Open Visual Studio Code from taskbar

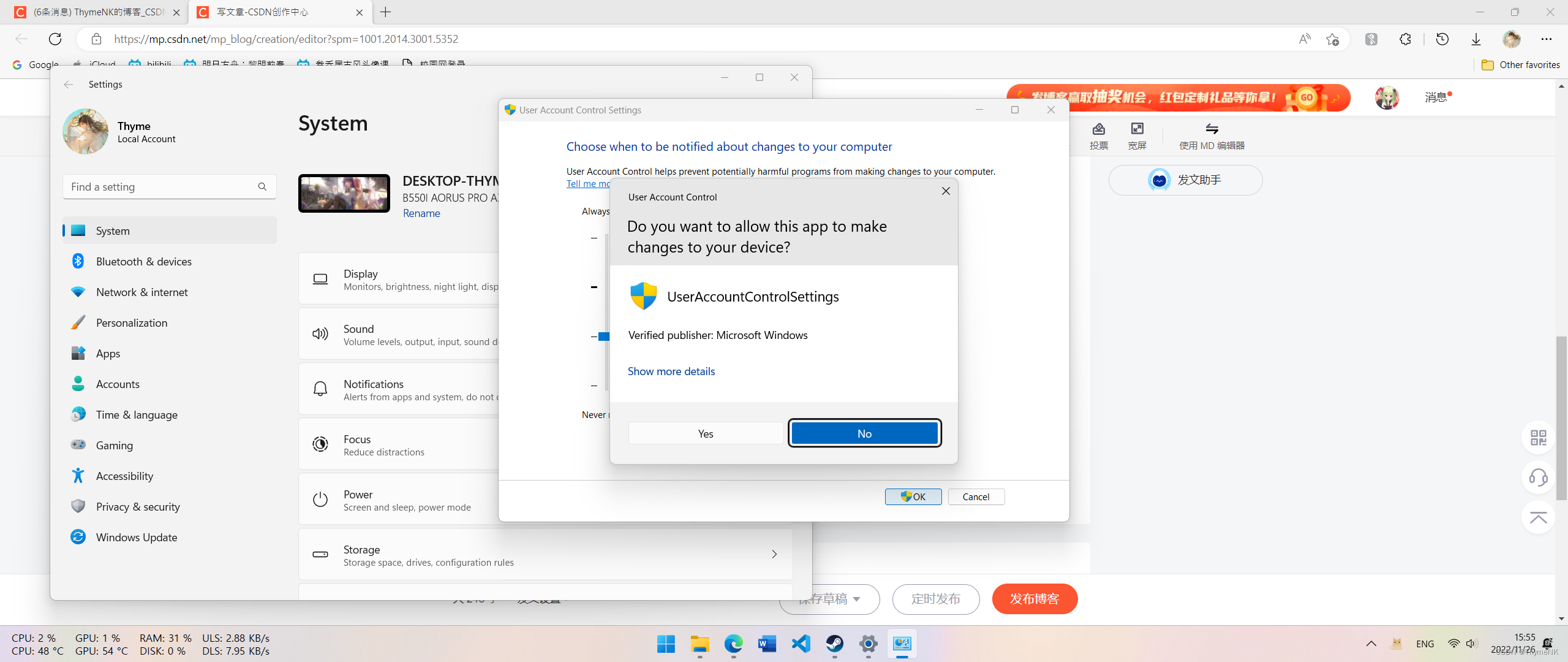click(801, 644)
